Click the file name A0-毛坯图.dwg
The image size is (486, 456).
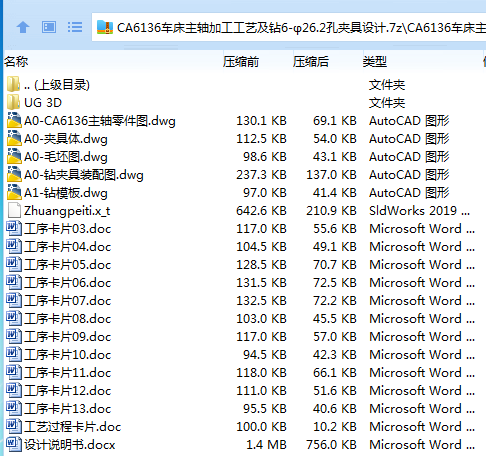click(66, 157)
